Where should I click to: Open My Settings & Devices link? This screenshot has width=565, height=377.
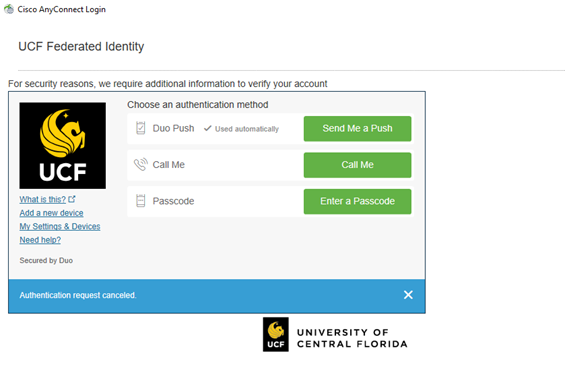(x=60, y=226)
